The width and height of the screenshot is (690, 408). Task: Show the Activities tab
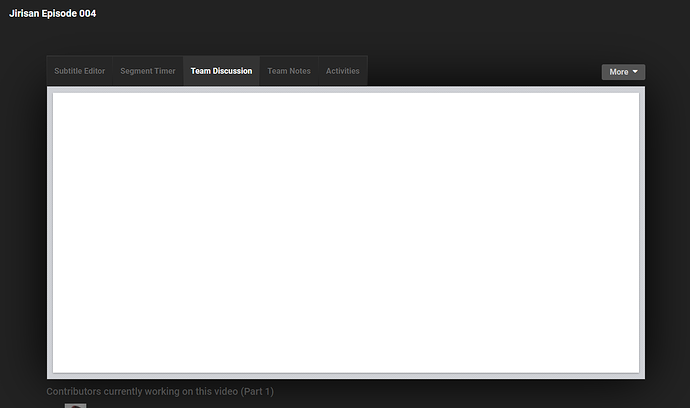pyautogui.click(x=343, y=71)
